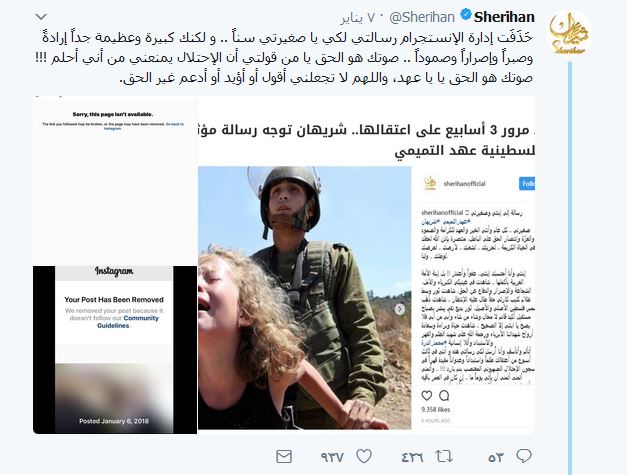Open the tweet date ٧ يناير
The width and height of the screenshot is (627, 475).
(x=359, y=18)
